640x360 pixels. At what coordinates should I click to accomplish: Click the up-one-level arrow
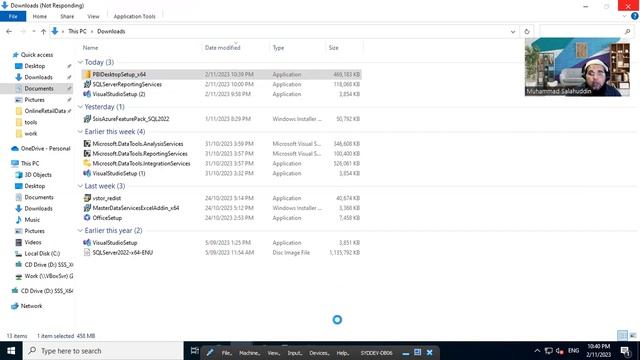[x=43, y=31]
